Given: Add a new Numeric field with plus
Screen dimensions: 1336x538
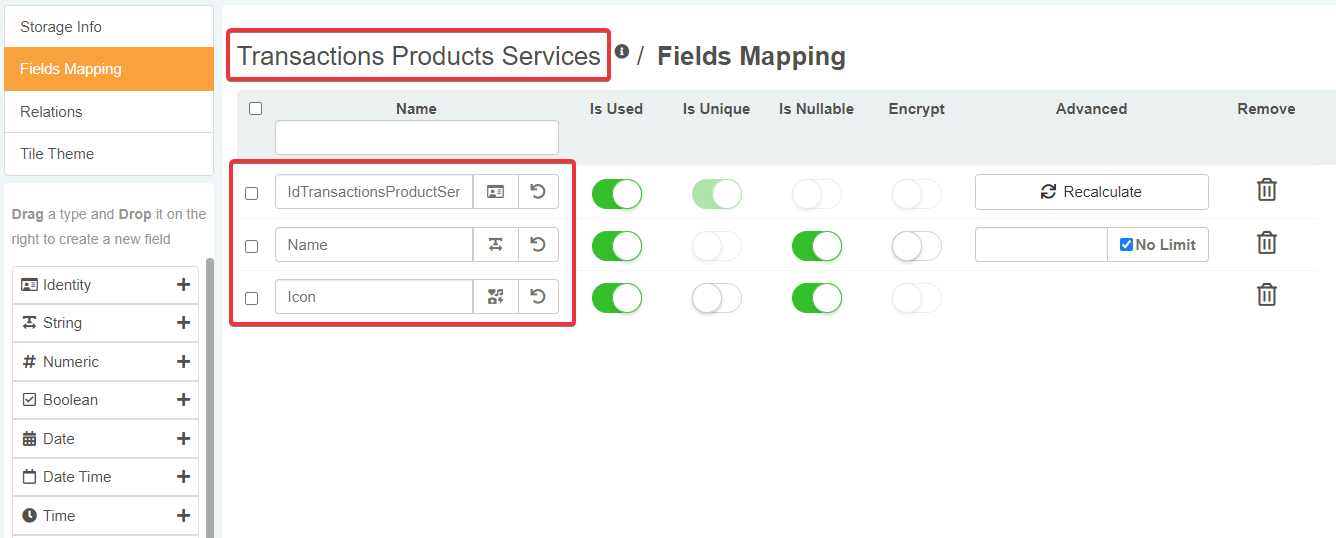Looking at the screenshot, I should point(183,362).
